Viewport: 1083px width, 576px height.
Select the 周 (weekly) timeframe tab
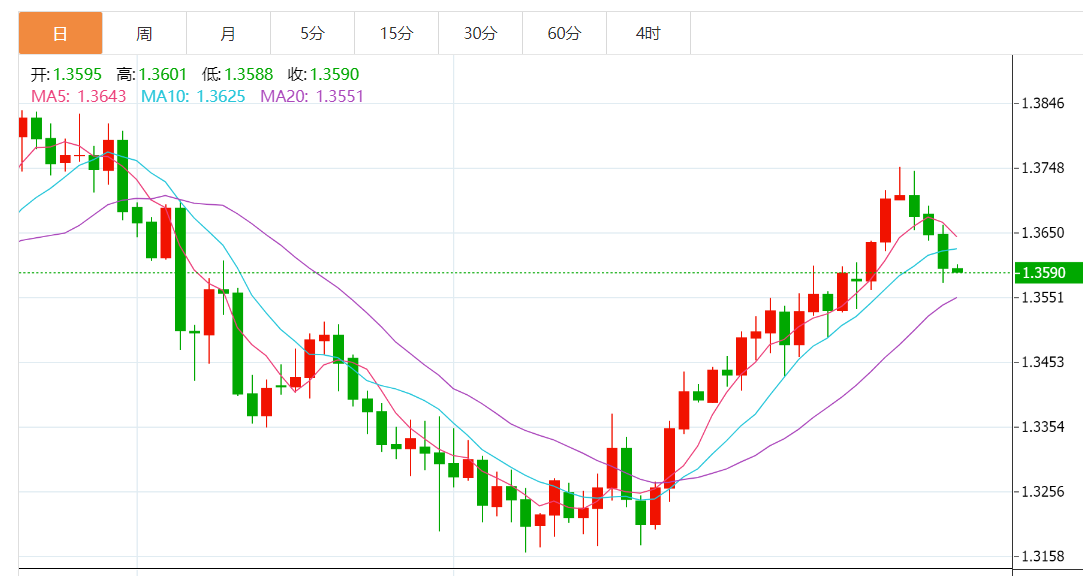(x=144, y=33)
